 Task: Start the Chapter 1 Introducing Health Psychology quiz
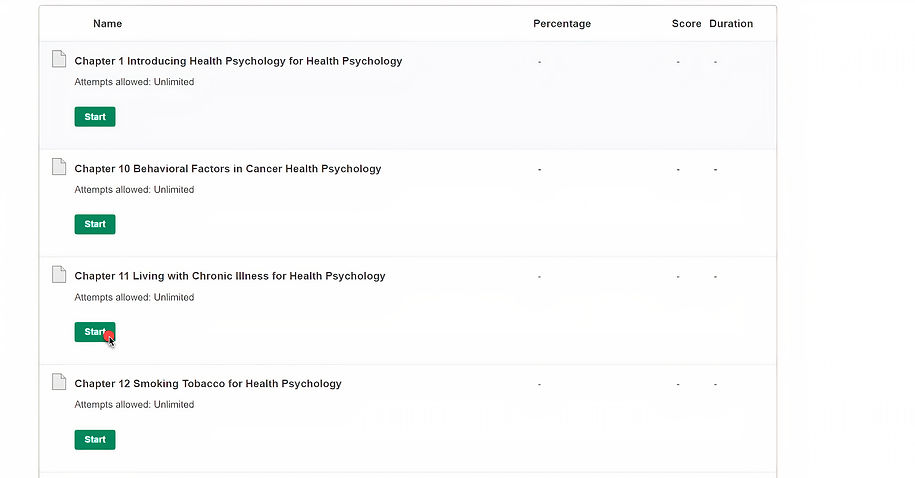pyautogui.click(x=95, y=117)
